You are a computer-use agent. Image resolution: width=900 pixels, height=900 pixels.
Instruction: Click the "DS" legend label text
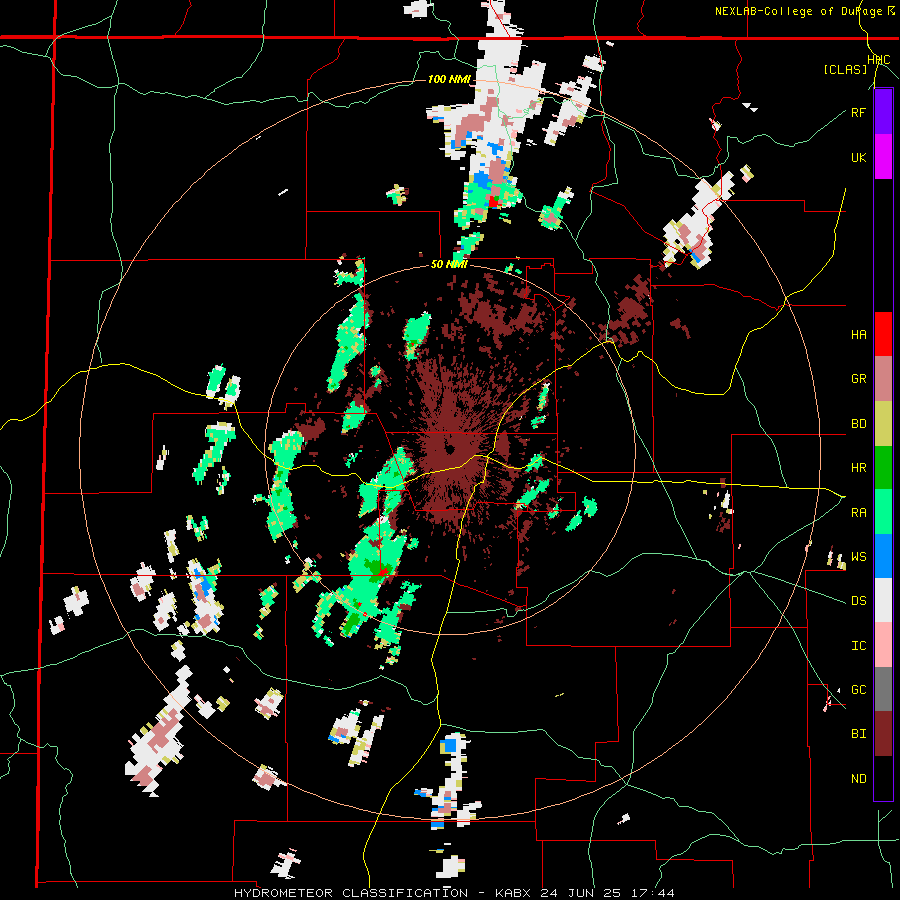[x=859, y=601]
